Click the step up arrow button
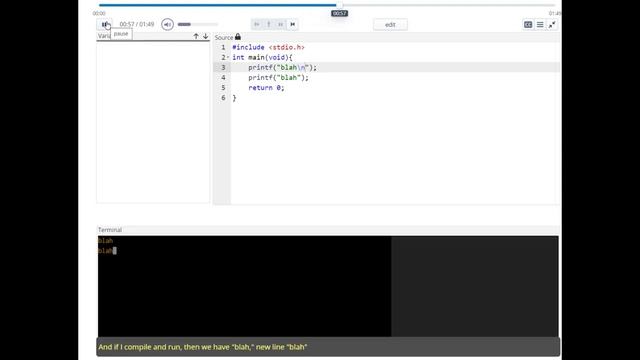Viewport: 640px width, 360px height. point(269,24)
